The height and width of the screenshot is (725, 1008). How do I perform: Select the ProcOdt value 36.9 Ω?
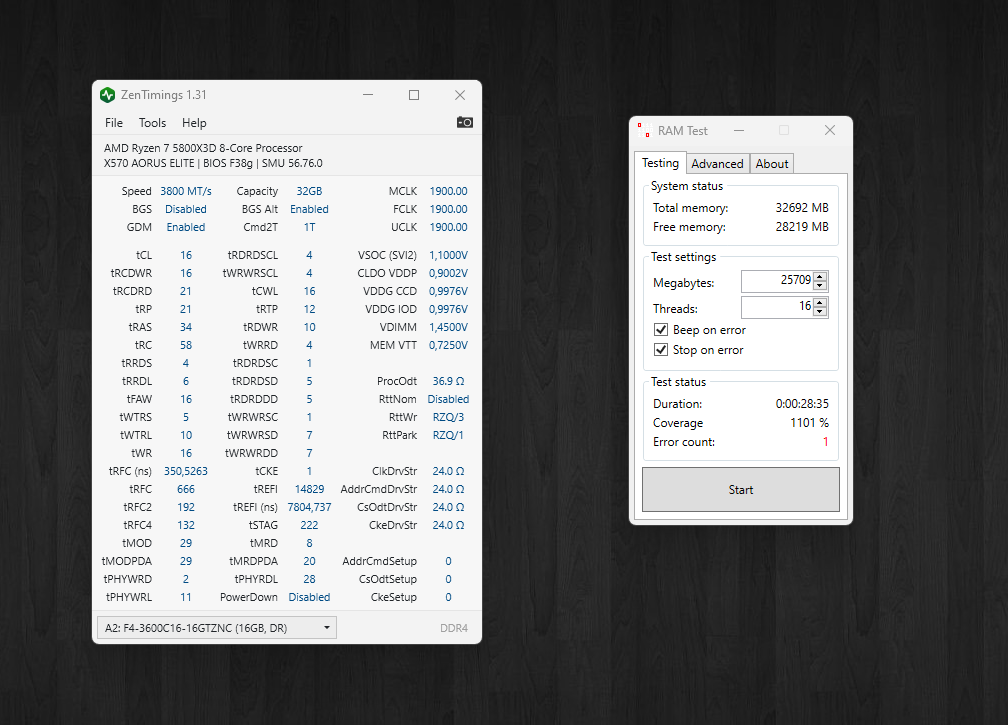tap(448, 381)
